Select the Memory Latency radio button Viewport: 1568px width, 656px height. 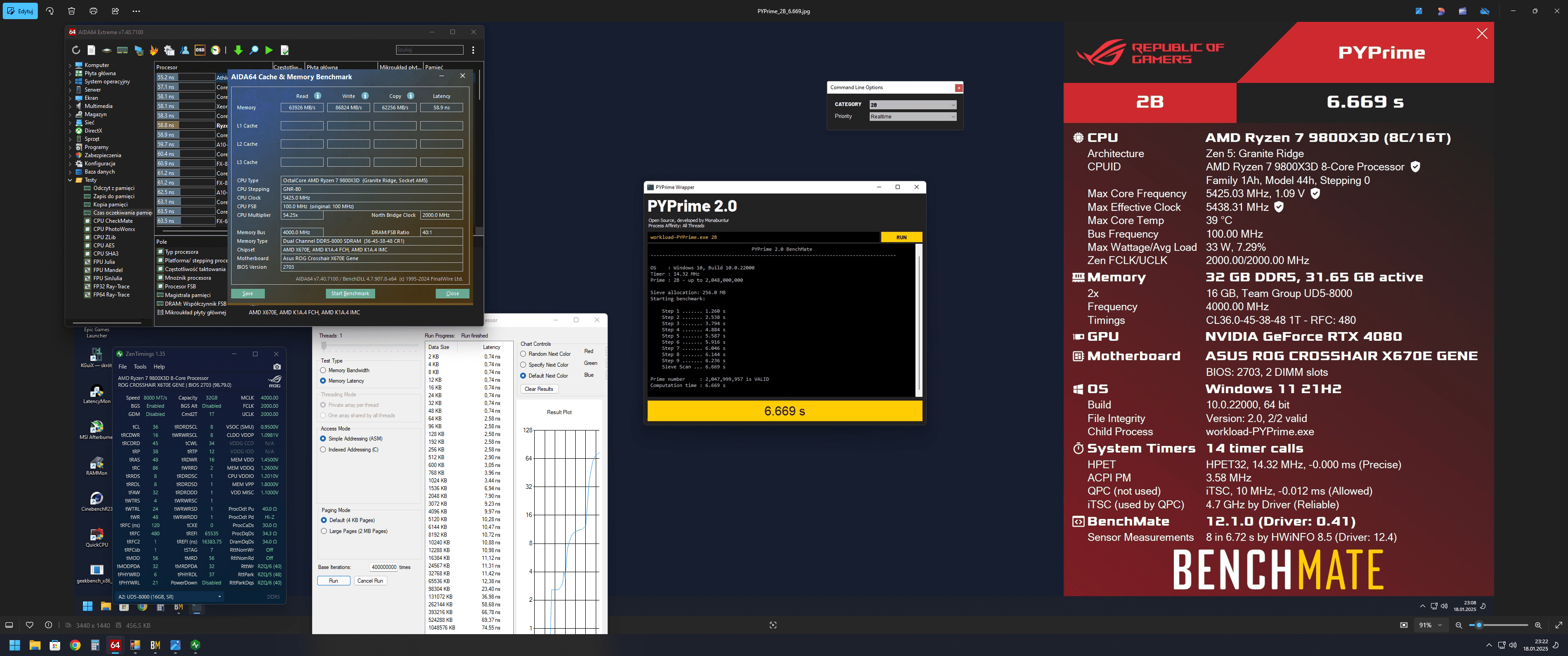coord(323,381)
